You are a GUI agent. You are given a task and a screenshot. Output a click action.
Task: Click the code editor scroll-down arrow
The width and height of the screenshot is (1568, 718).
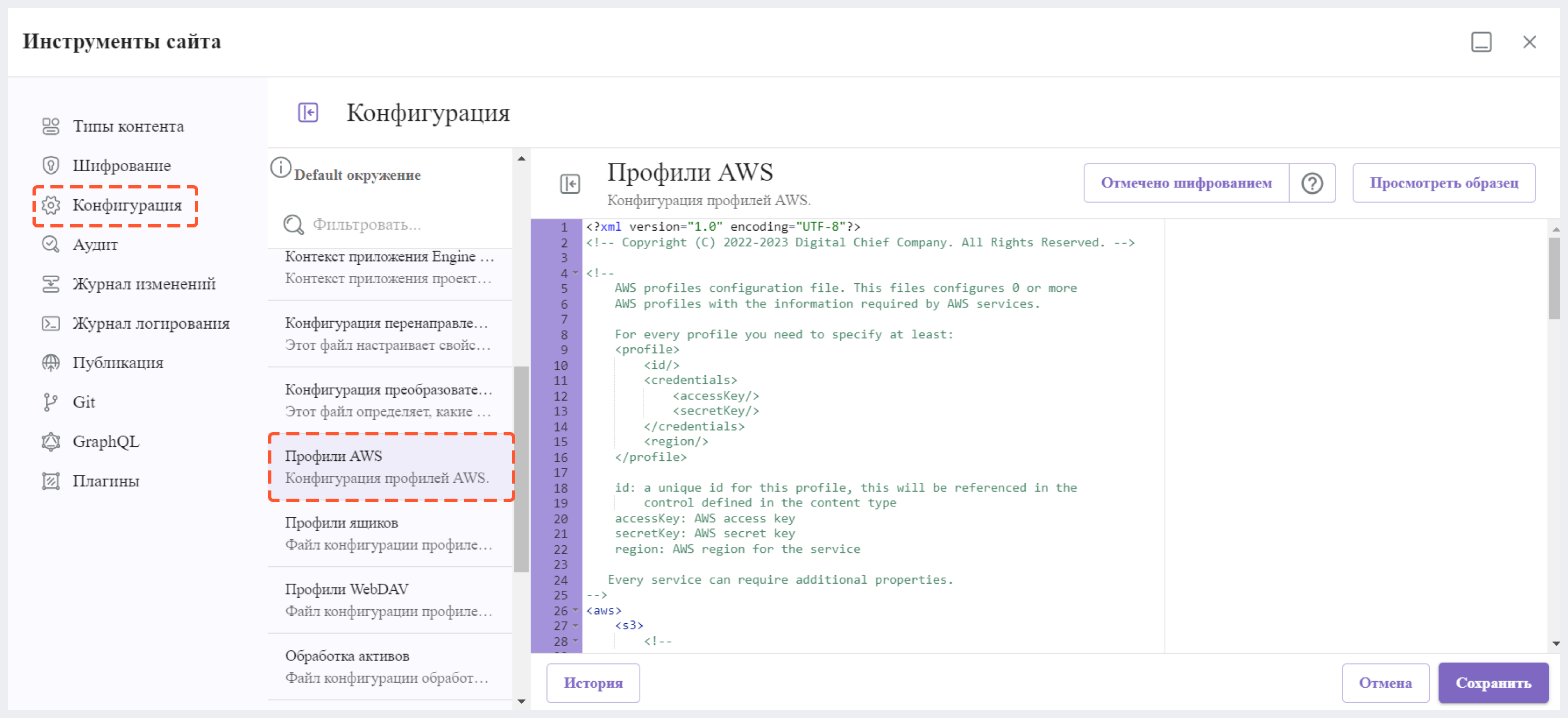1556,643
